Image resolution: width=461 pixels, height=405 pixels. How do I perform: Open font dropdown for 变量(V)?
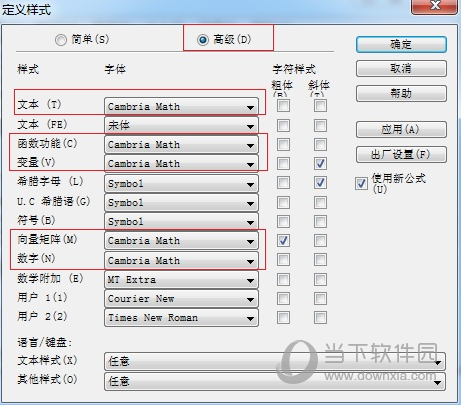[181, 164]
